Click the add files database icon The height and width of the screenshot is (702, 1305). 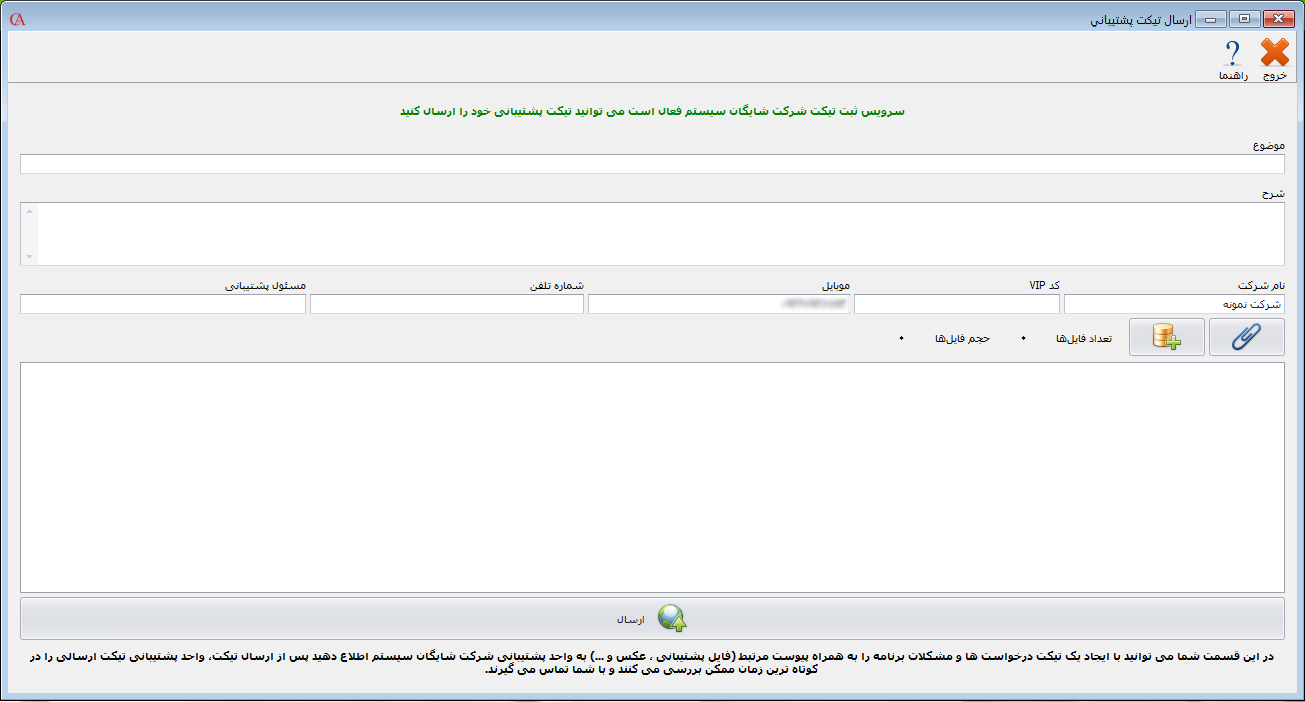pos(1166,336)
